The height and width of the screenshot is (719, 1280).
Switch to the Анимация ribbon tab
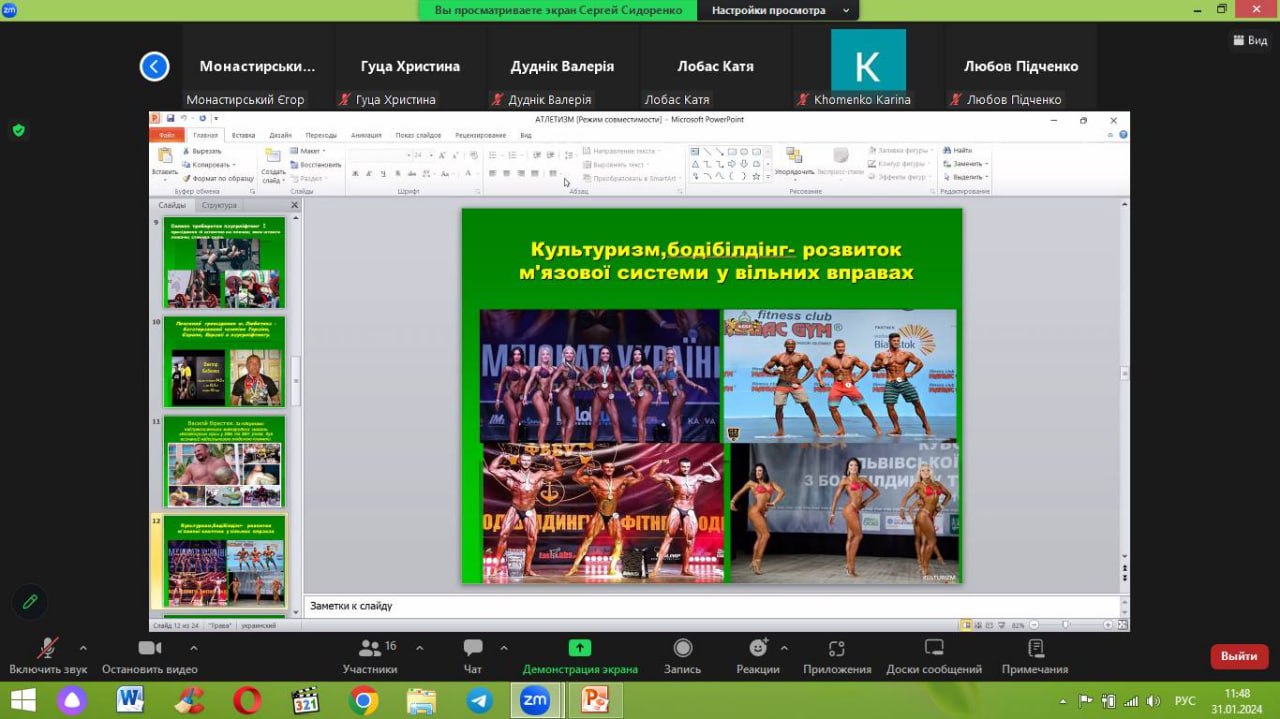click(x=366, y=135)
